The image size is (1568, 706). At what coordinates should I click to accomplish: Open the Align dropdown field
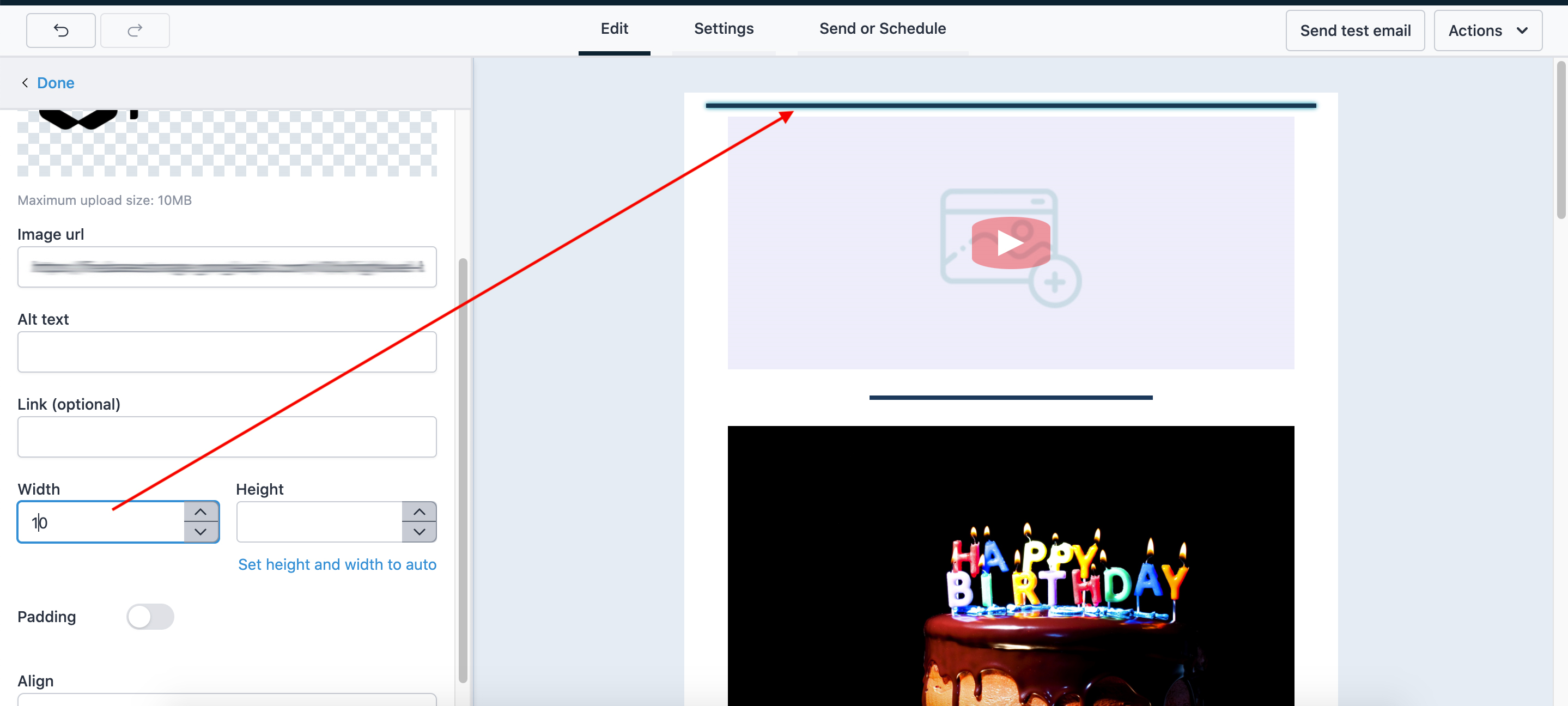pyautogui.click(x=227, y=700)
